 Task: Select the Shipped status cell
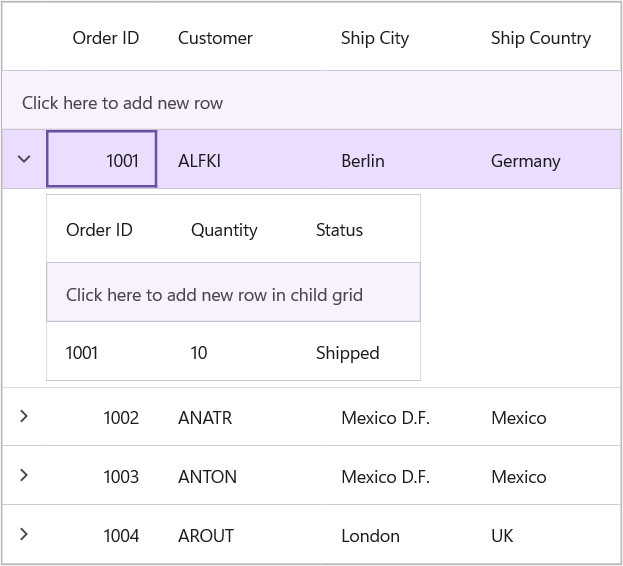[347, 353]
